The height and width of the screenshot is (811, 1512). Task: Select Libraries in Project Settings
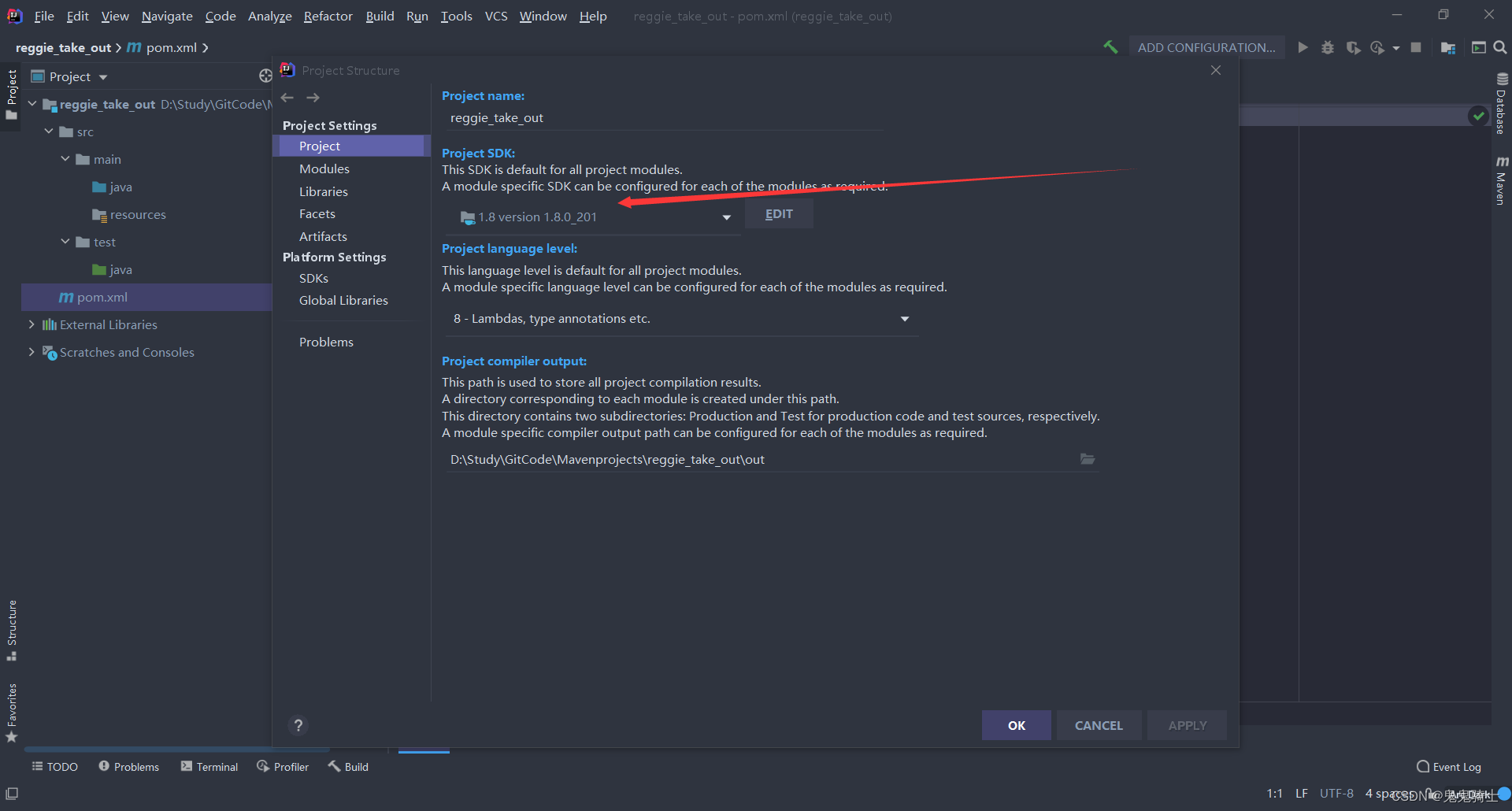[324, 191]
